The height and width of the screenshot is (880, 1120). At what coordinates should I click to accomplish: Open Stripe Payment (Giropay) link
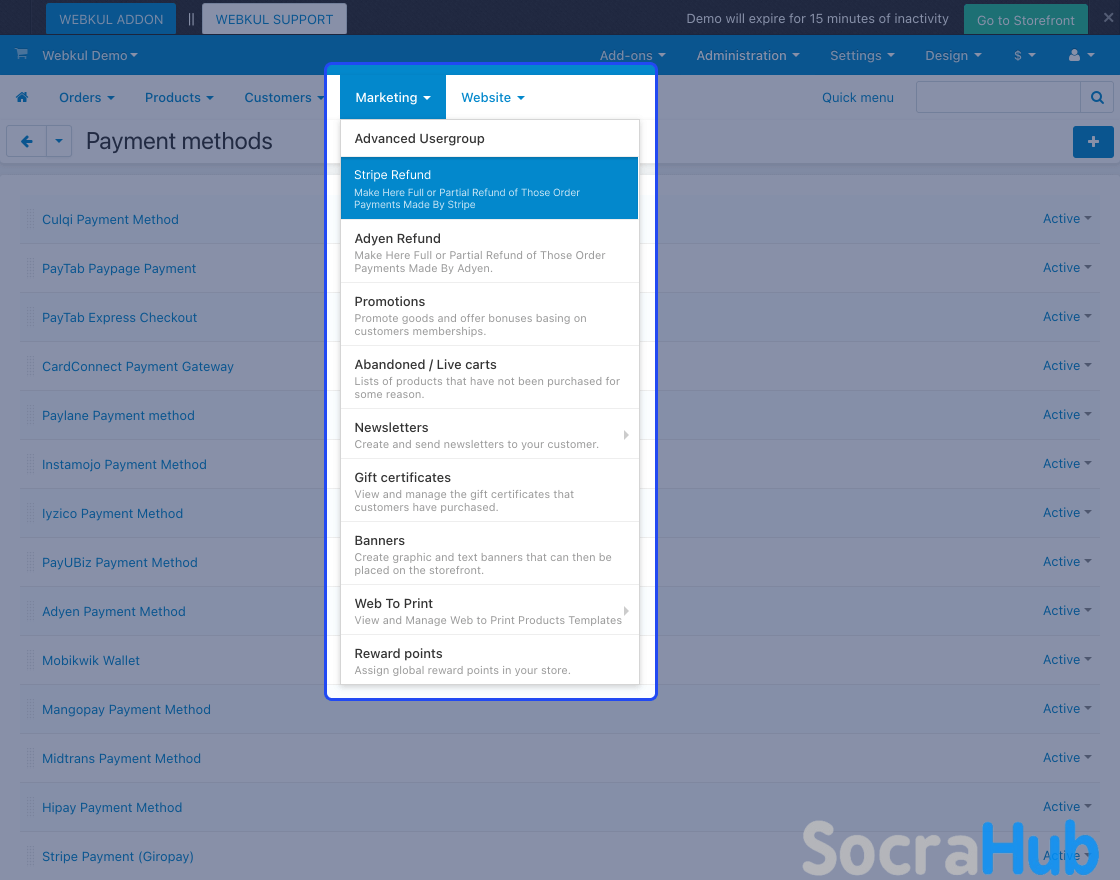click(x=118, y=856)
